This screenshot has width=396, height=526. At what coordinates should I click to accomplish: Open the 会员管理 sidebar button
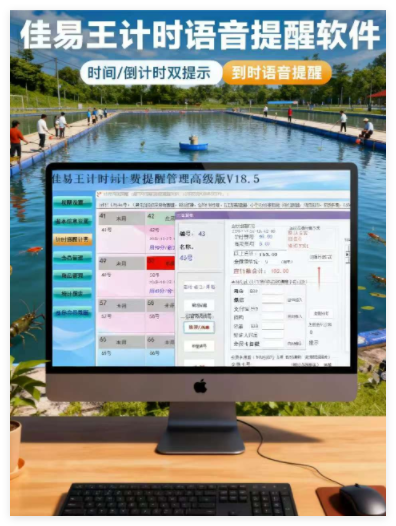coord(73,257)
